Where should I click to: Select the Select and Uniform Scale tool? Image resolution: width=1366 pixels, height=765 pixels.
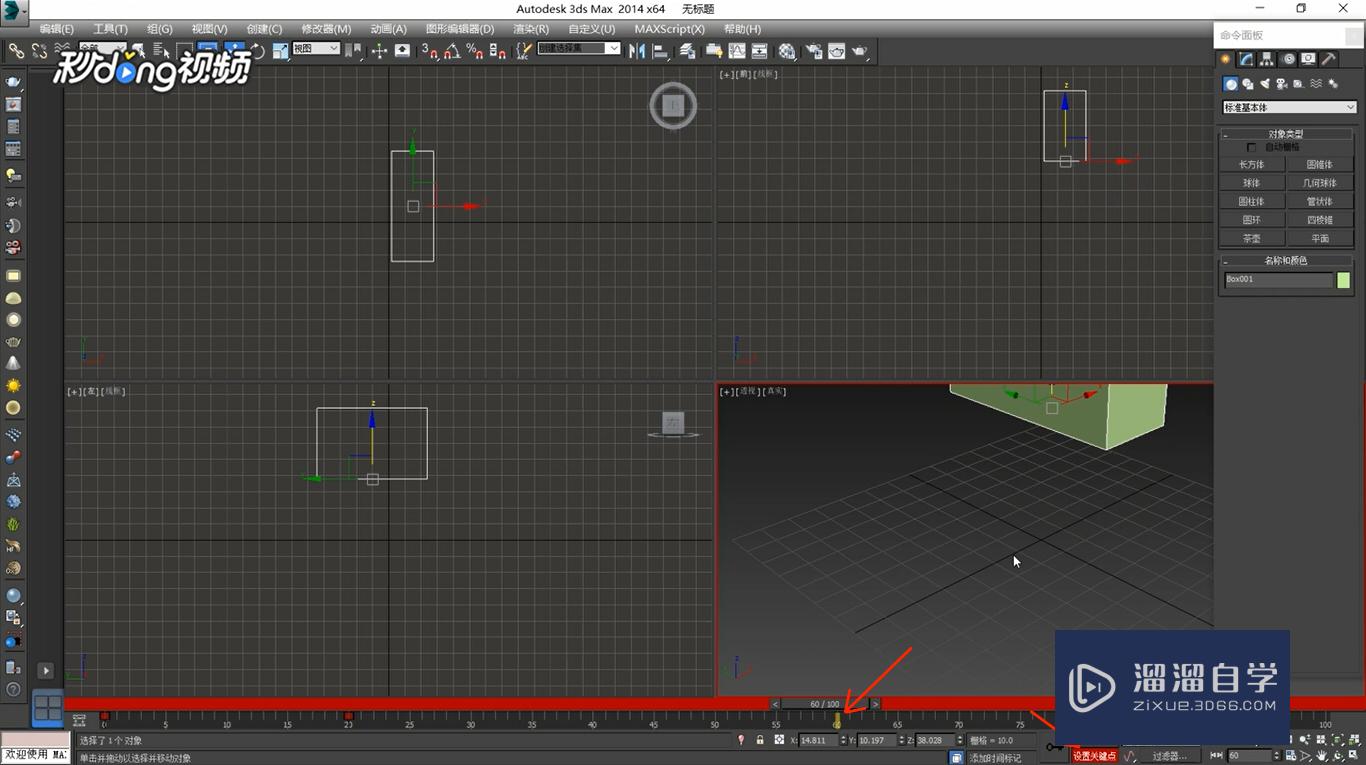click(281, 50)
